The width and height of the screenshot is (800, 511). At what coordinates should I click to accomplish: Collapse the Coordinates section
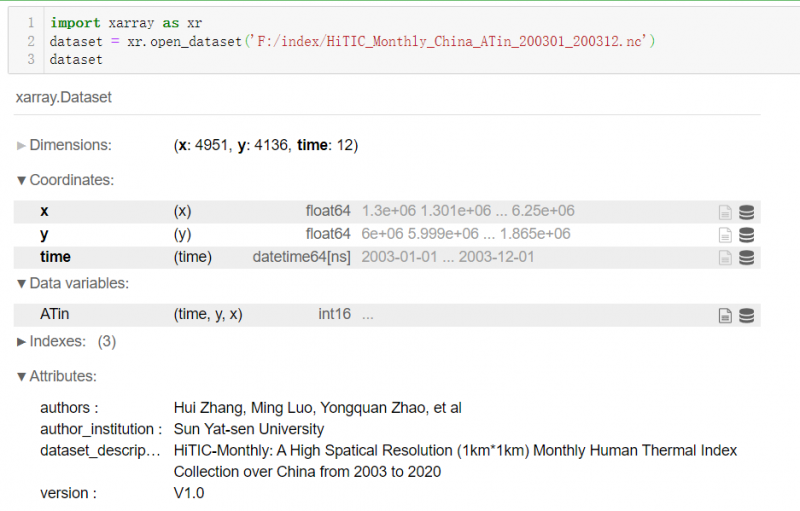click(x=64, y=180)
